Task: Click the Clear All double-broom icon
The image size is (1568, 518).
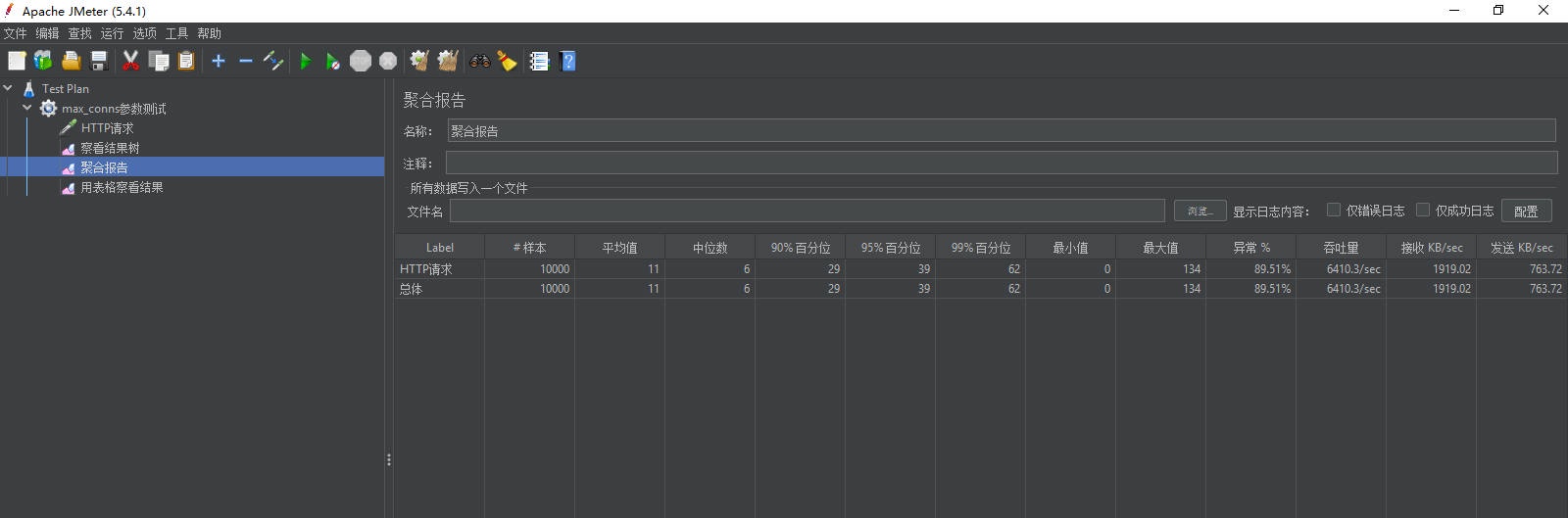Action: click(448, 61)
